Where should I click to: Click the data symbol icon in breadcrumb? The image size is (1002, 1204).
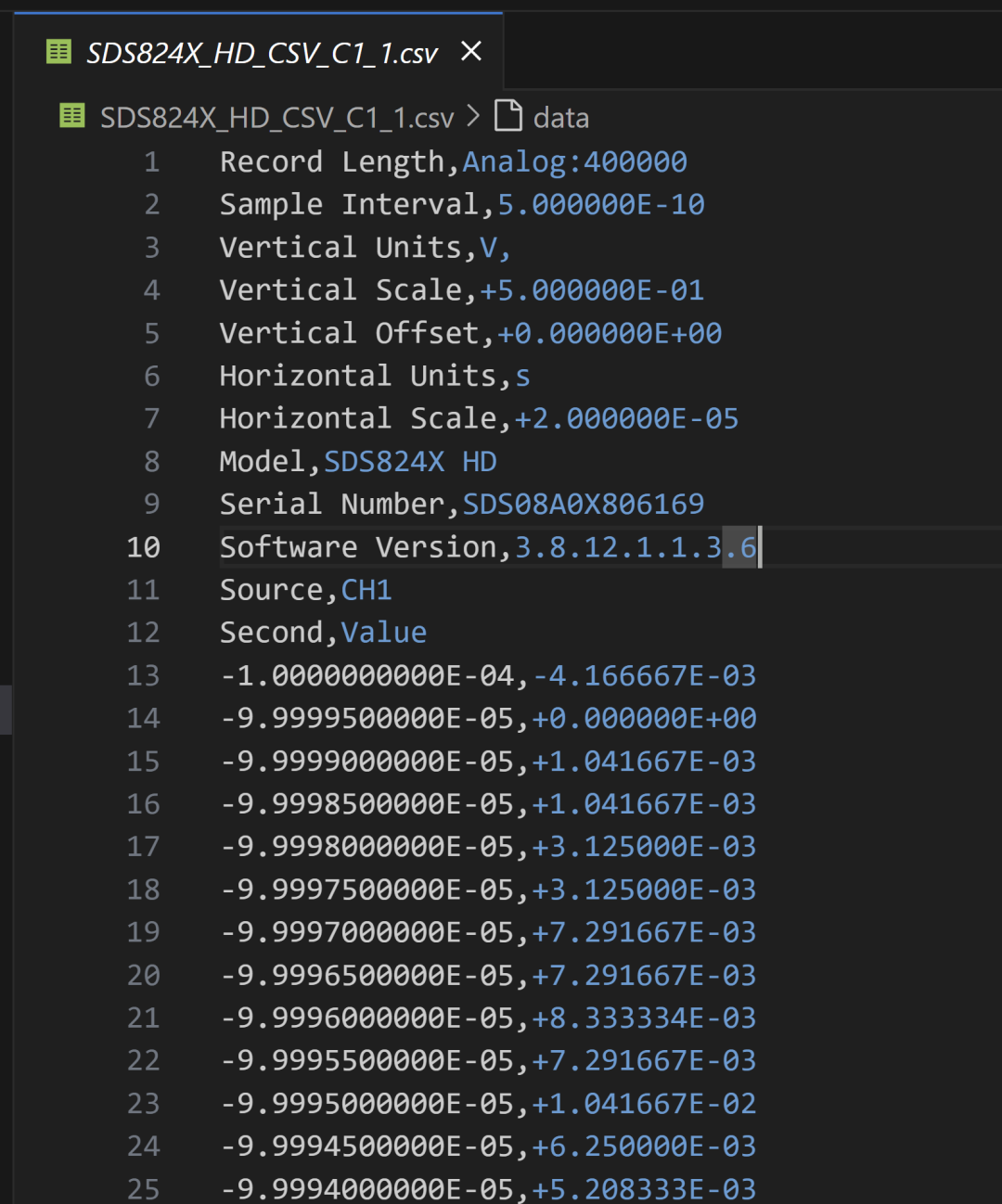click(x=508, y=117)
